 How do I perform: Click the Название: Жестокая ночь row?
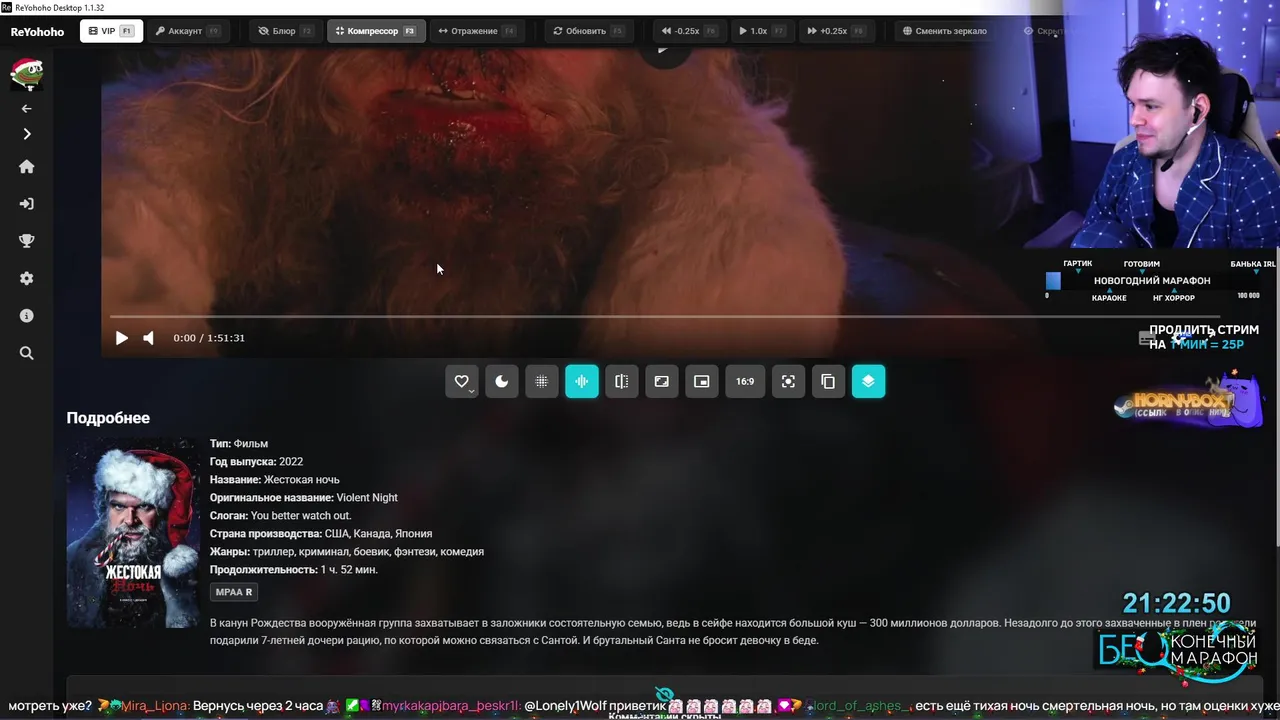pyautogui.click(x=274, y=479)
